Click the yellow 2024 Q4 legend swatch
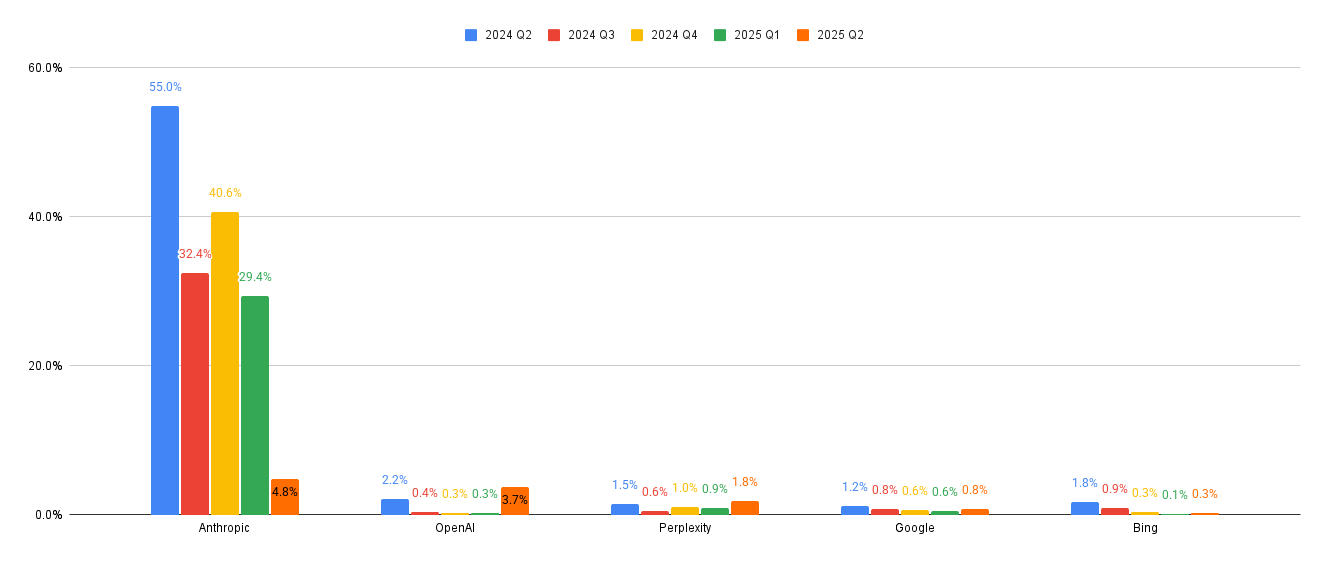Viewport: 1329px width, 563px height. click(x=637, y=35)
